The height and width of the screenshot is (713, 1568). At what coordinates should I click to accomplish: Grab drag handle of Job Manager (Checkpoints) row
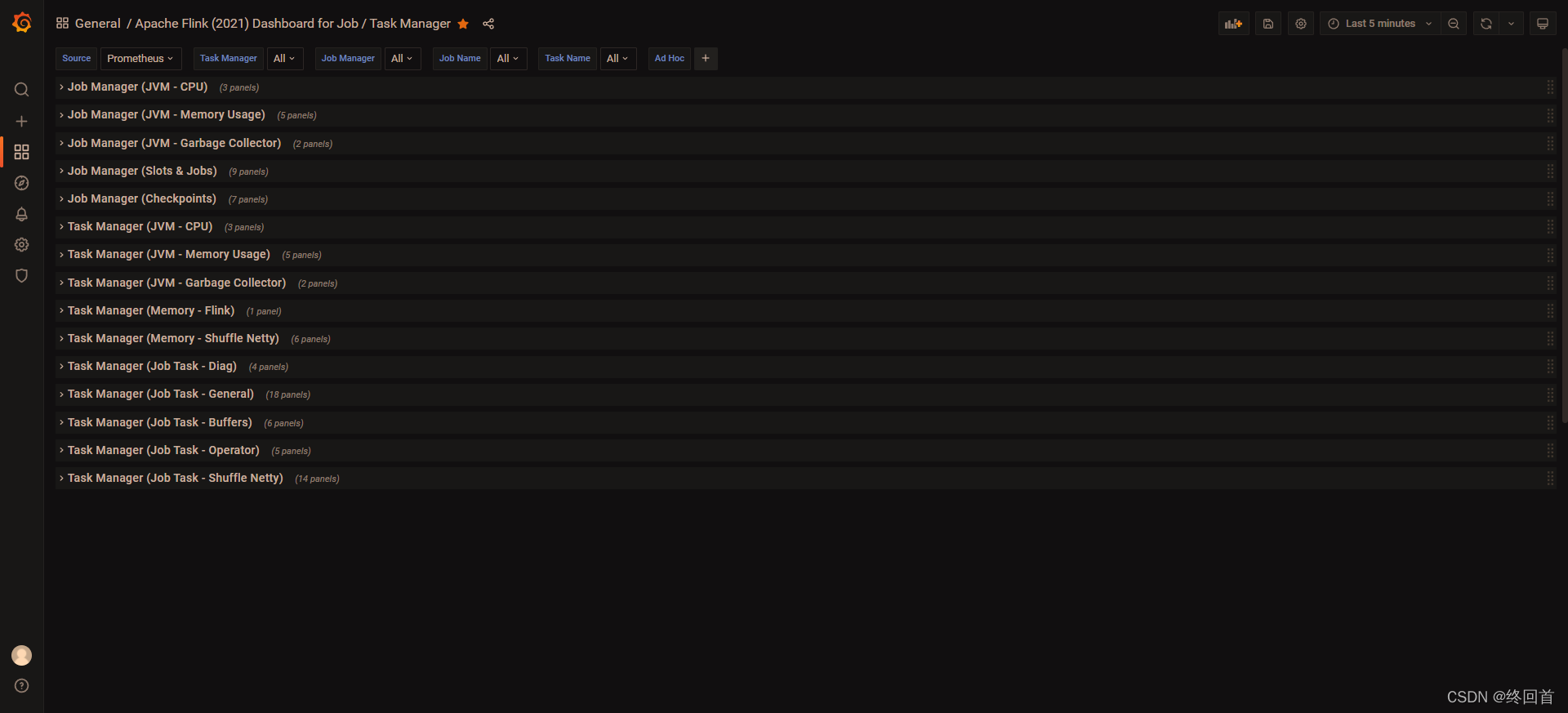1550,199
